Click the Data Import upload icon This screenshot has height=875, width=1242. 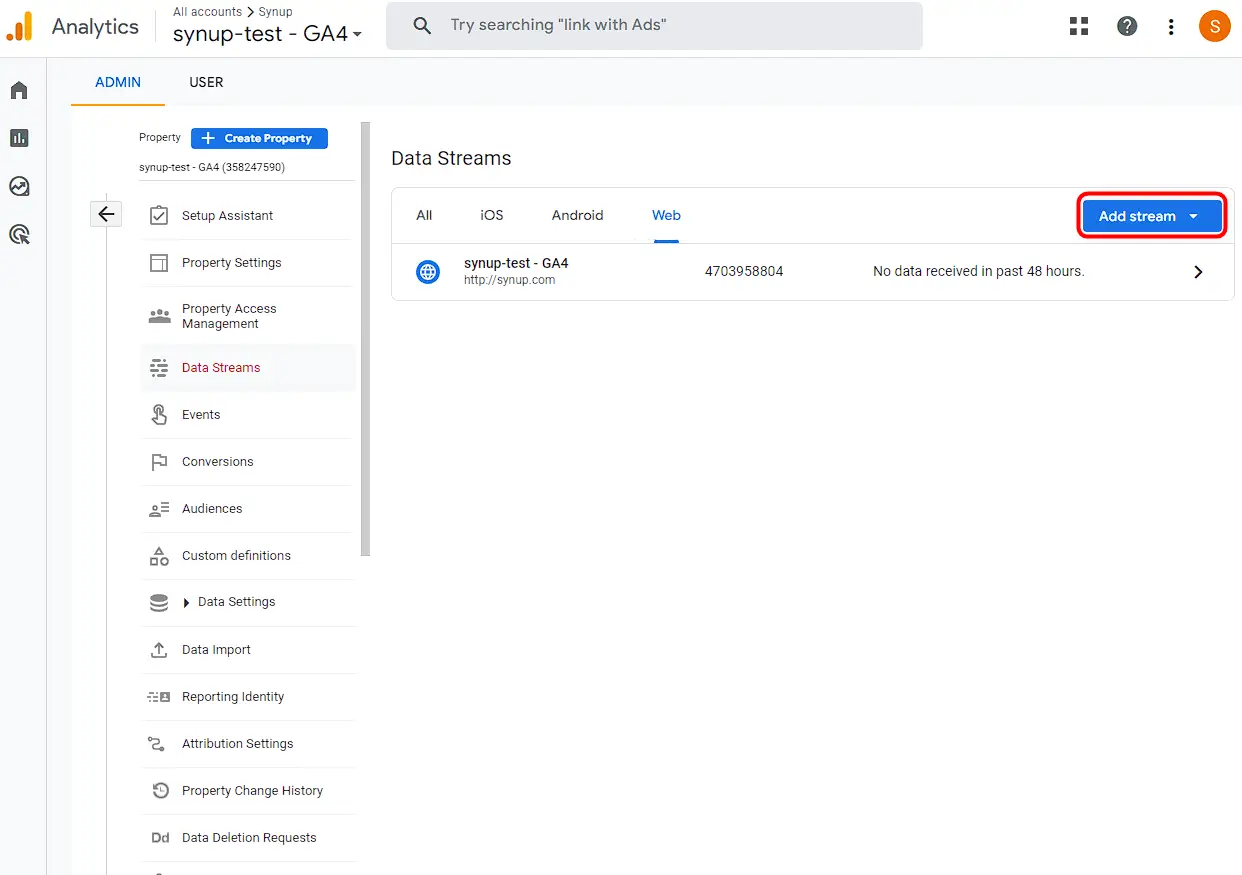click(x=159, y=650)
